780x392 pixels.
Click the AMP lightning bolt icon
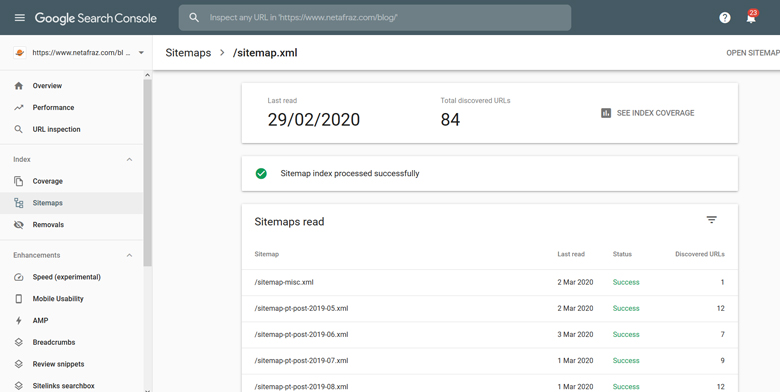(x=18, y=321)
